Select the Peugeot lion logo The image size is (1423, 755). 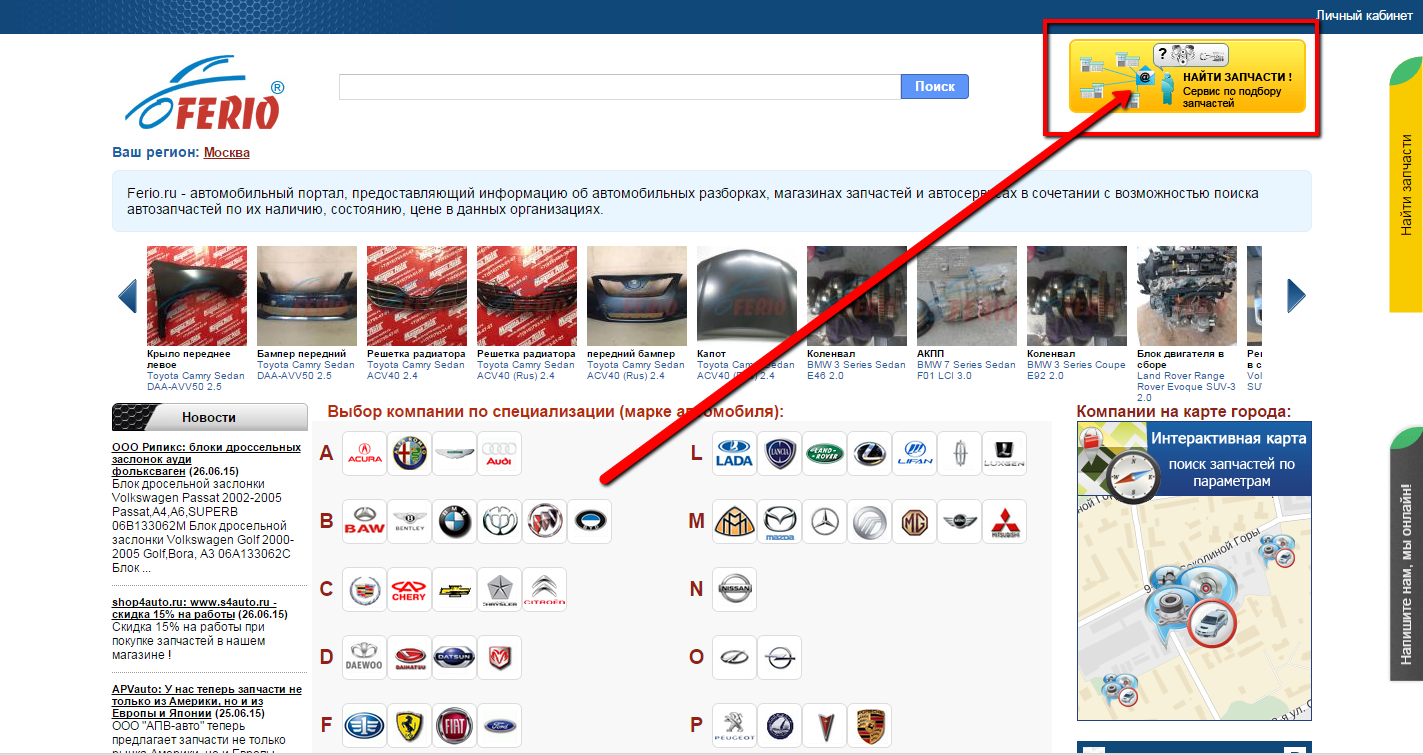[735, 726]
